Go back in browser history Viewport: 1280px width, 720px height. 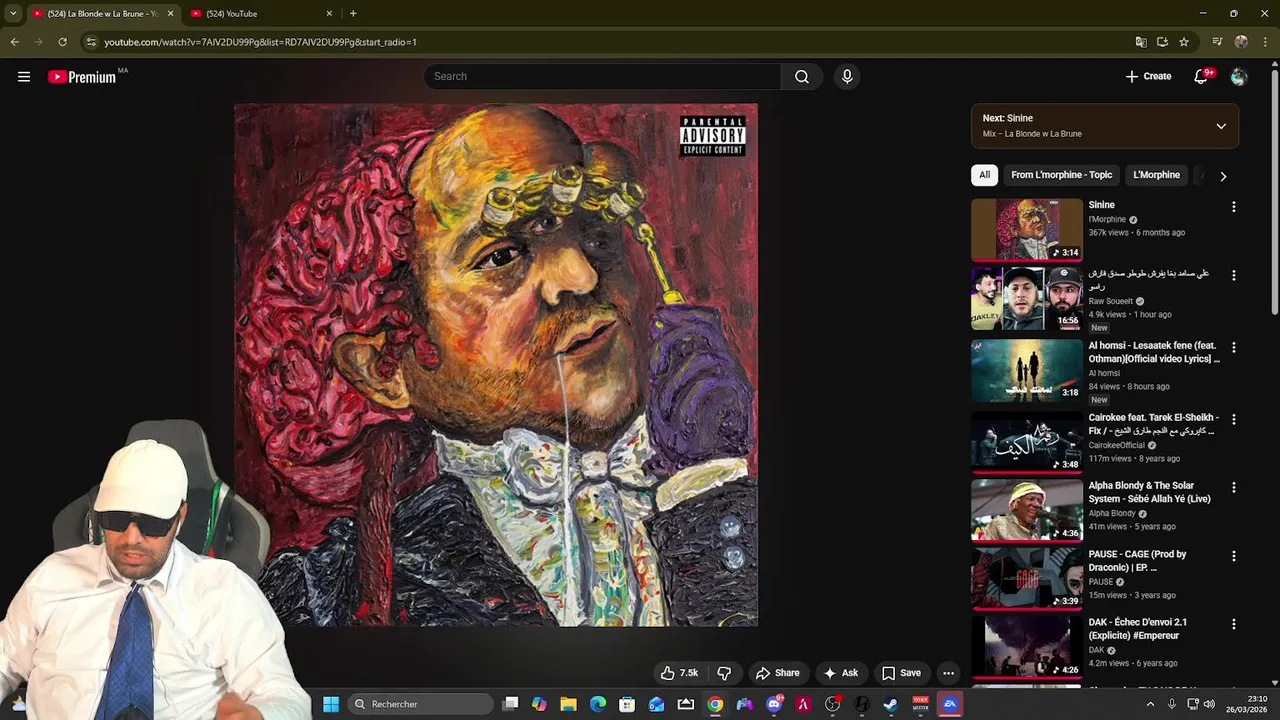[x=14, y=42]
